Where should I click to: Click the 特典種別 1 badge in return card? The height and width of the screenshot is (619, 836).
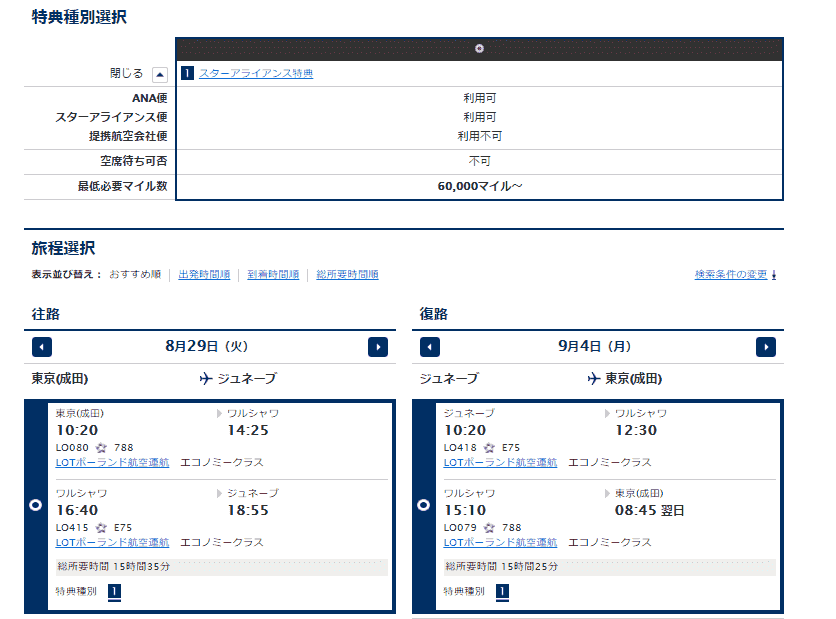coord(502,592)
